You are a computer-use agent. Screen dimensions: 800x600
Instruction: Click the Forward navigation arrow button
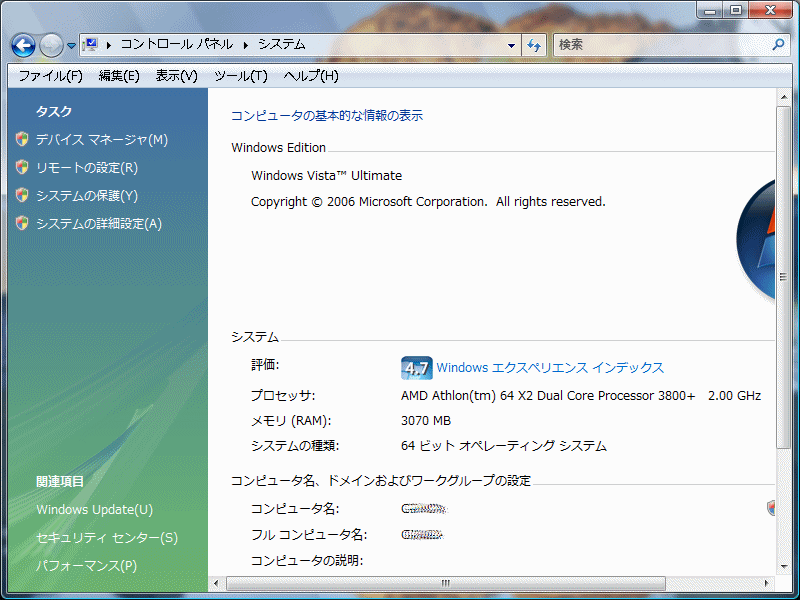click(x=51, y=45)
